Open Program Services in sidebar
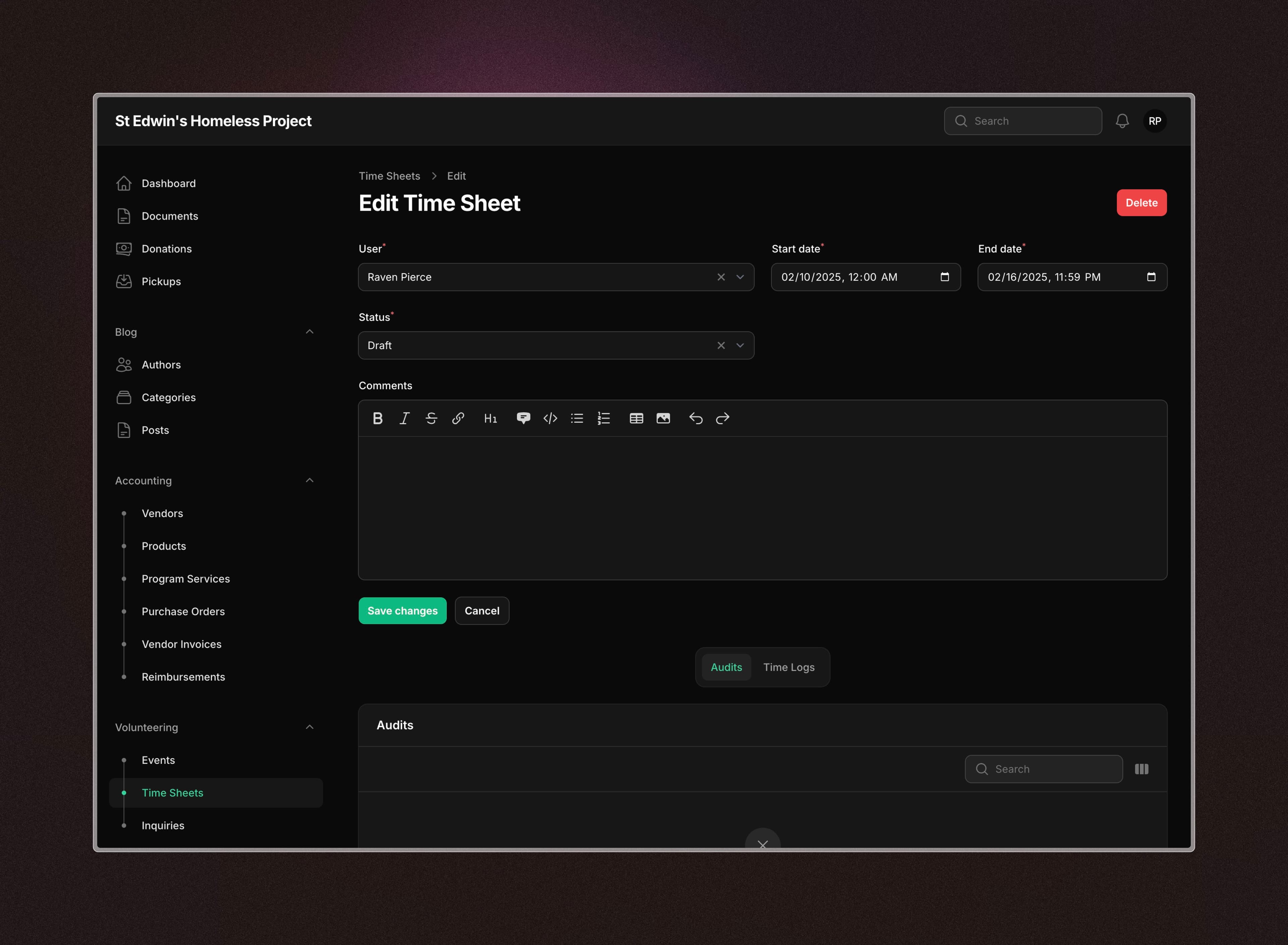This screenshot has height=945, width=1288. coord(216,578)
